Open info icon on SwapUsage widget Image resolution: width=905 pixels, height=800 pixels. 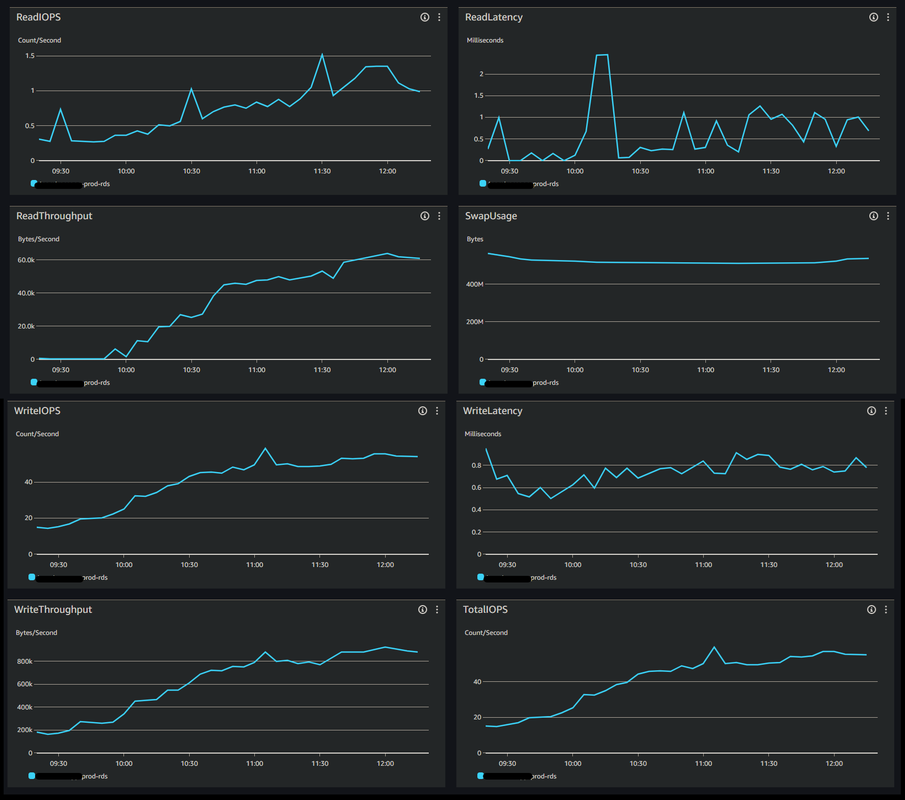(874, 216)
